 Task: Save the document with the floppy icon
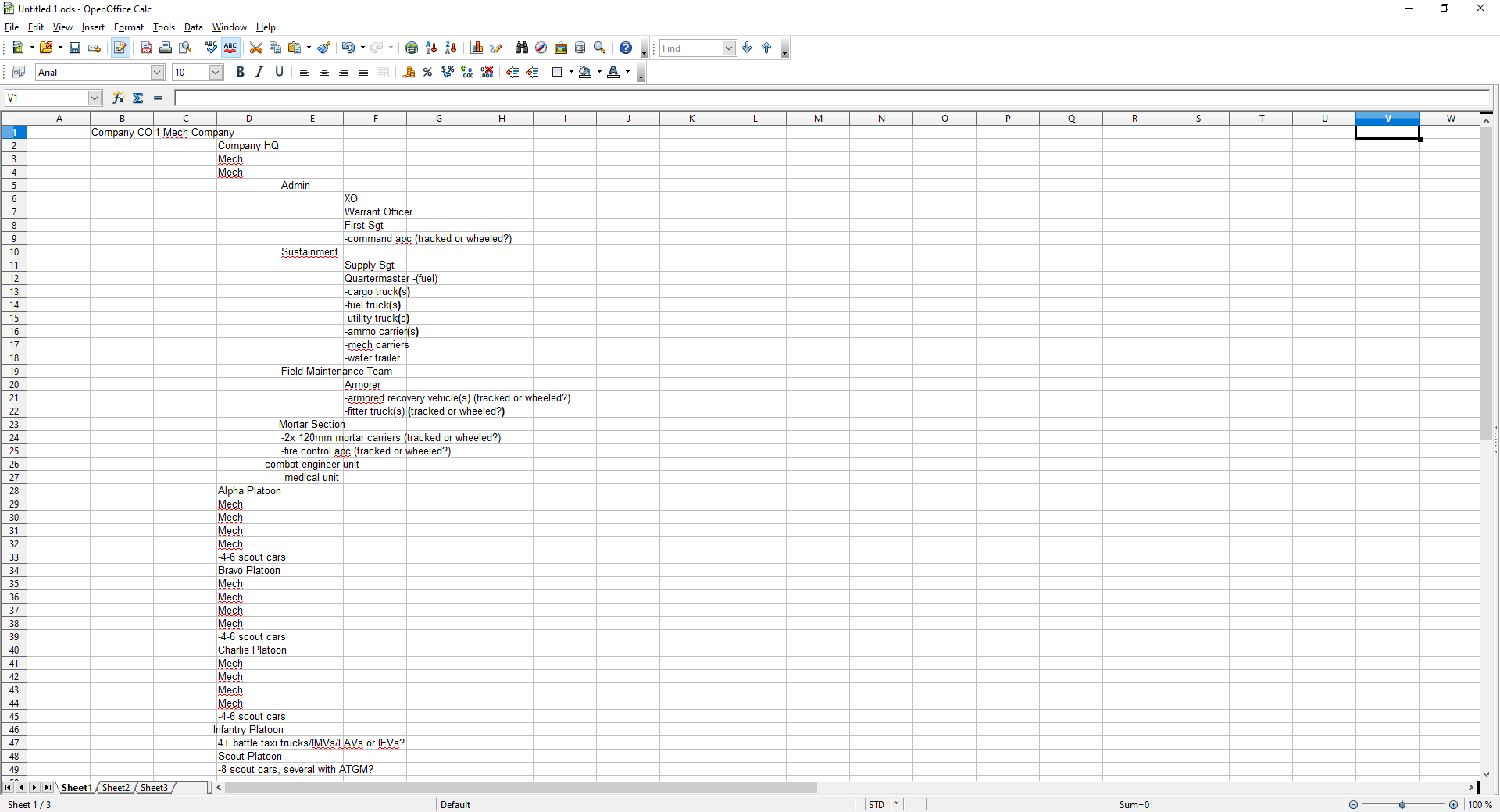click(75, 48)
